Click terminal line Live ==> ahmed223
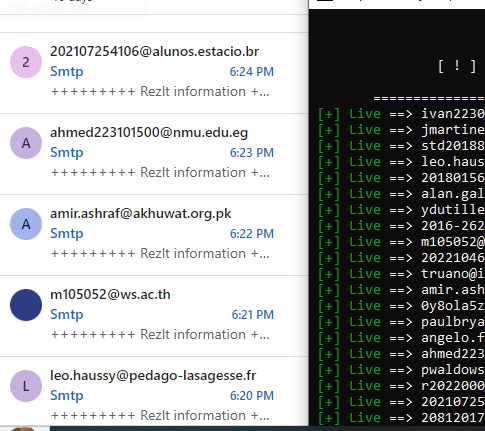 [401, 354]
